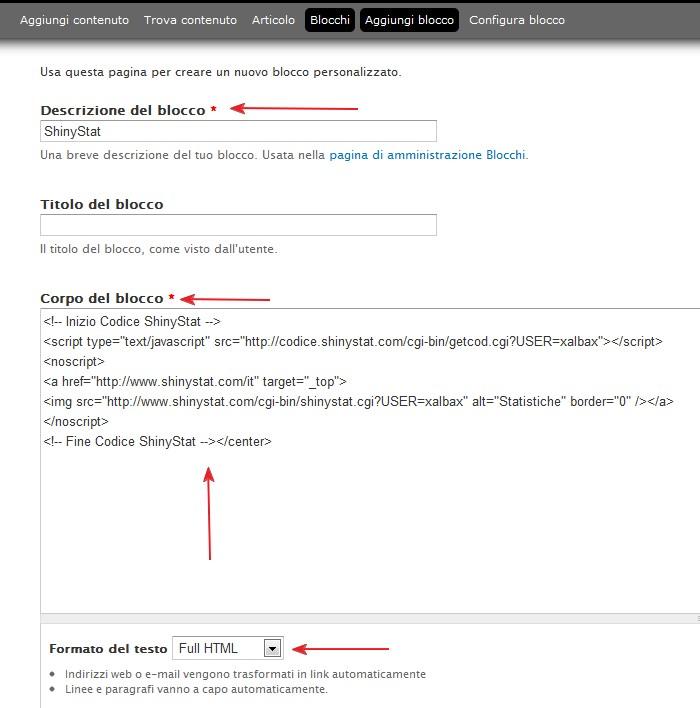Click the Titolo del blocco label
The image size is (700, 708).
point(102,204)
